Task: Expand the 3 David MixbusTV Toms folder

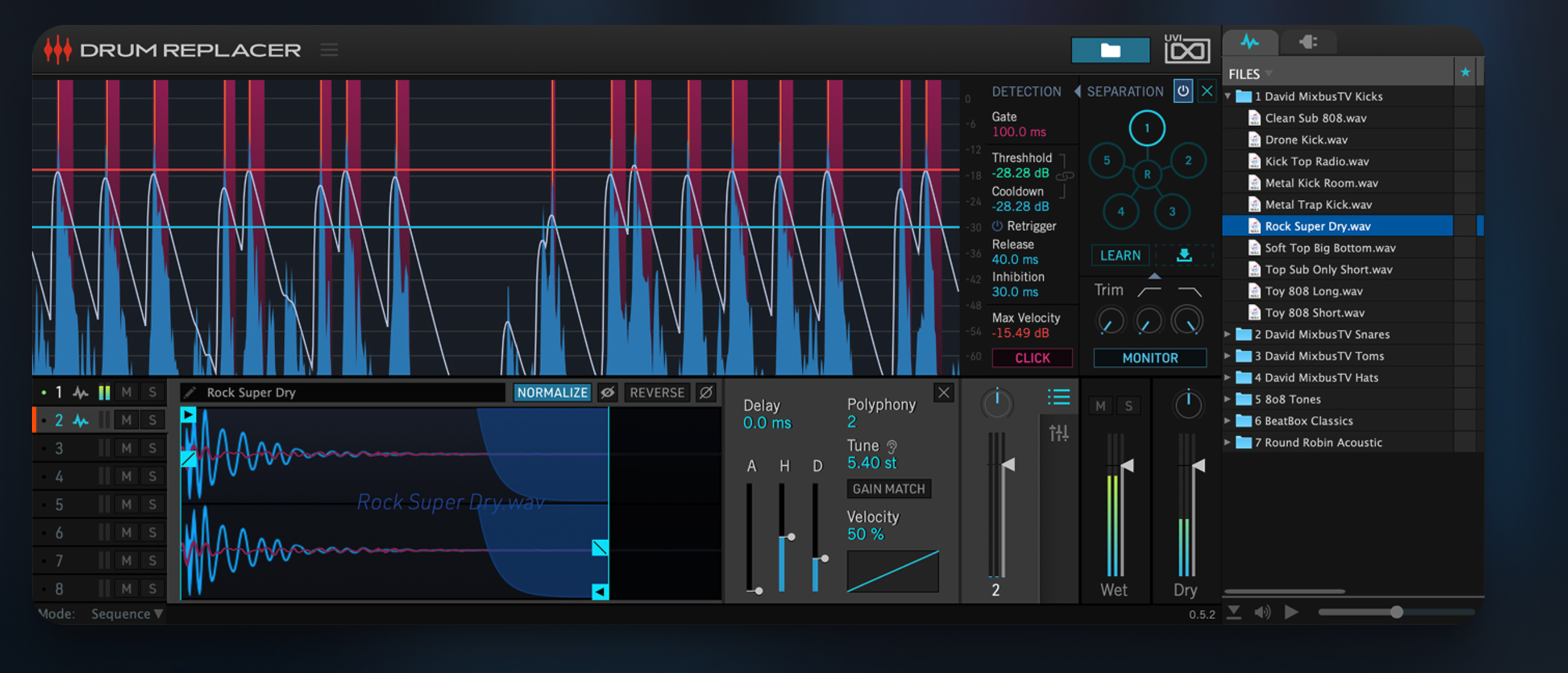Action: coord(1228,355)
